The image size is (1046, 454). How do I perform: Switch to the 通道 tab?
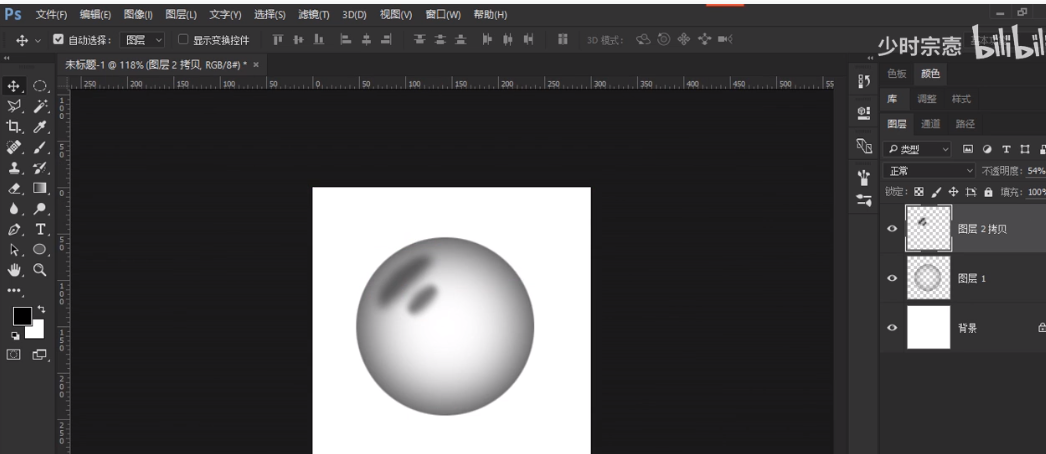coord(930,124)
